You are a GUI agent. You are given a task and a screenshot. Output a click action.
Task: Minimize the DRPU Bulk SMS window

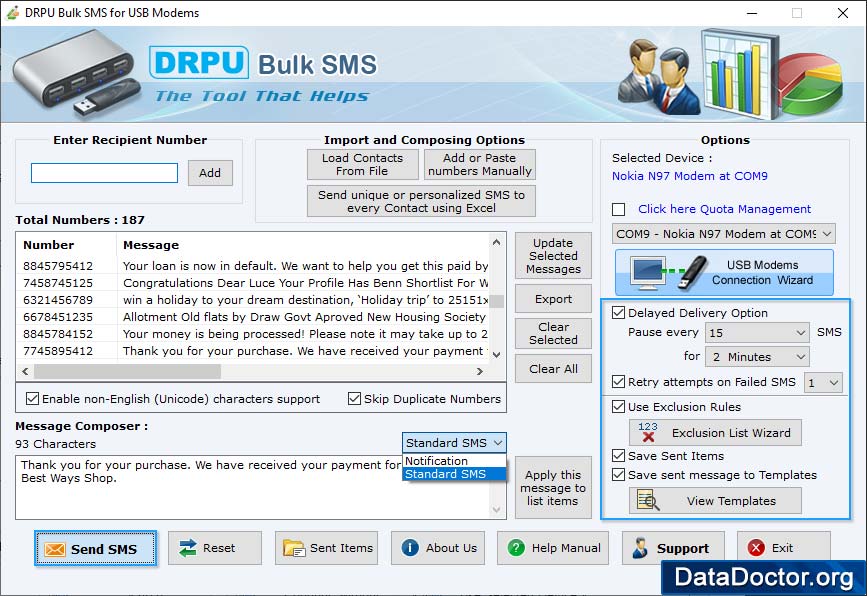coord(752,13)
